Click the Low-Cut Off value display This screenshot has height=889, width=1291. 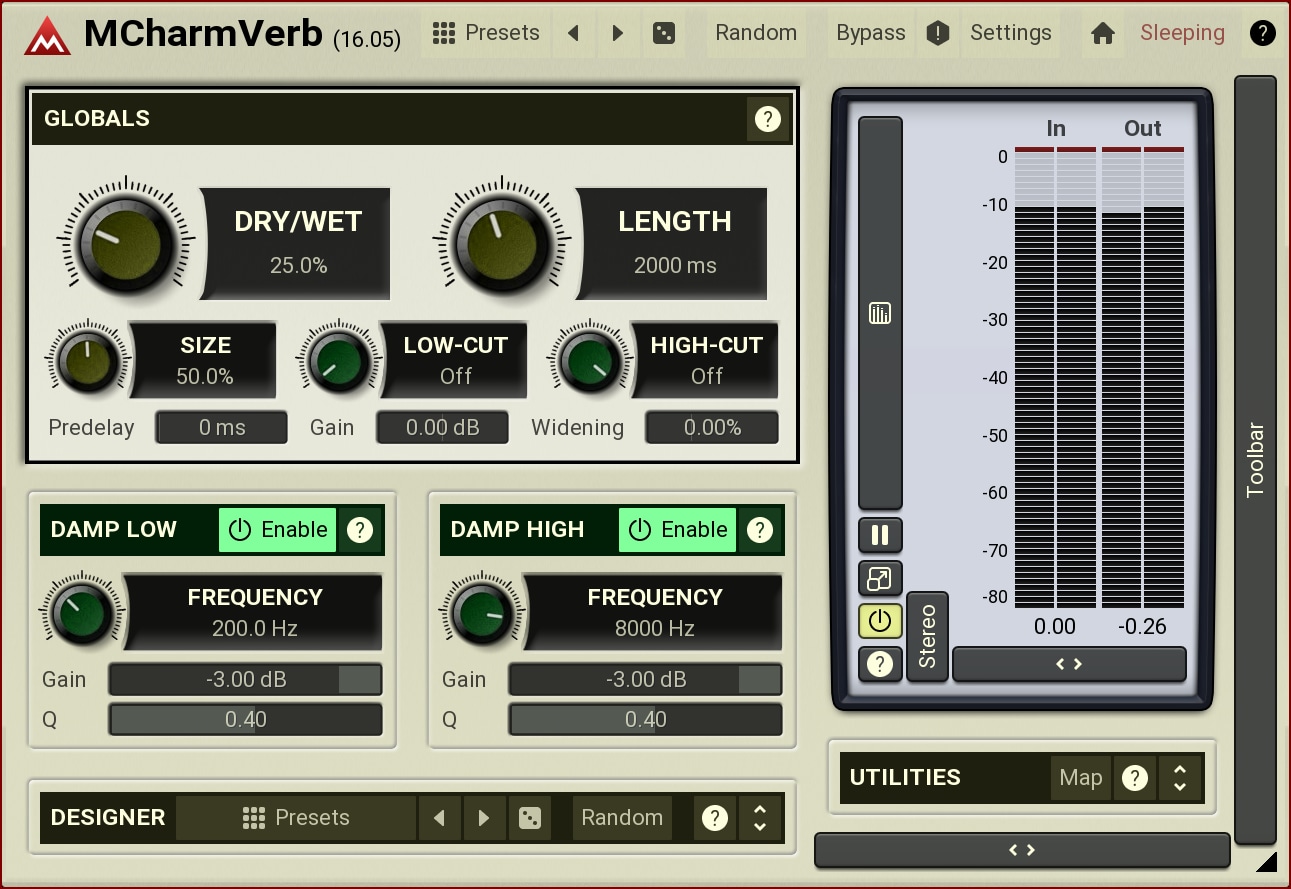point(456,376)
